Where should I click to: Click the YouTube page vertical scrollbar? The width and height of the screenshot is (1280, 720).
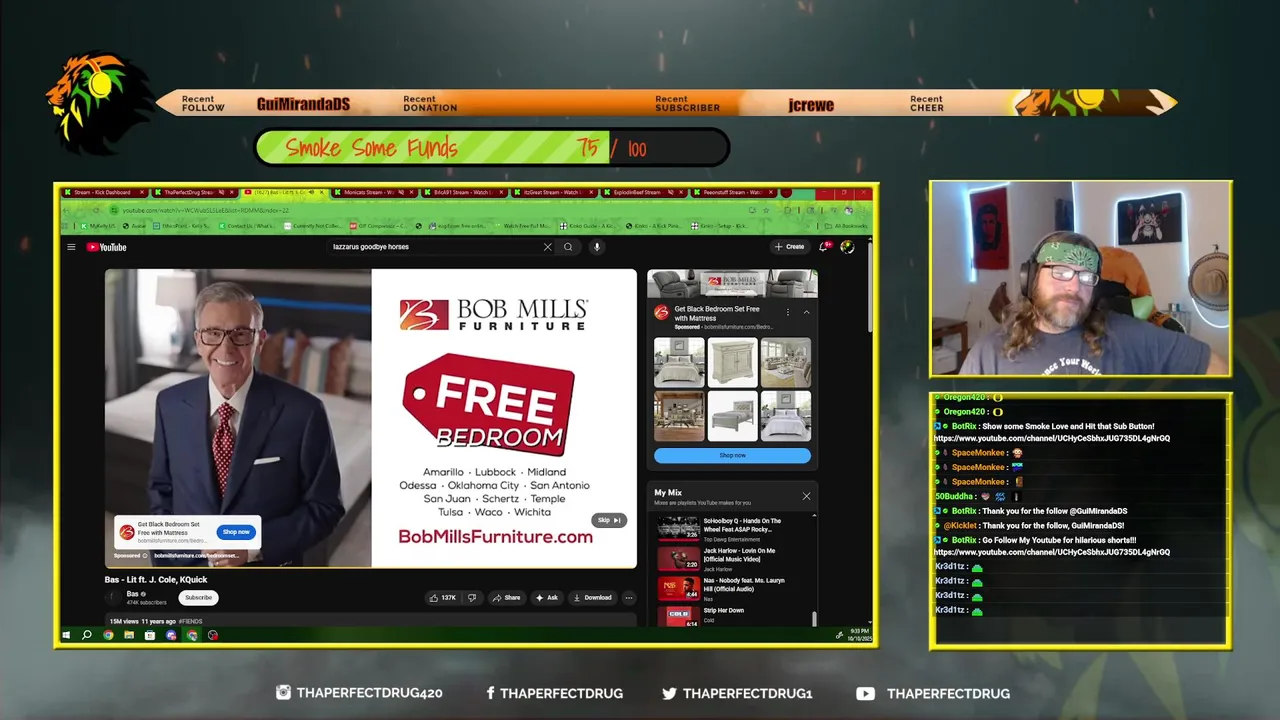870,288
